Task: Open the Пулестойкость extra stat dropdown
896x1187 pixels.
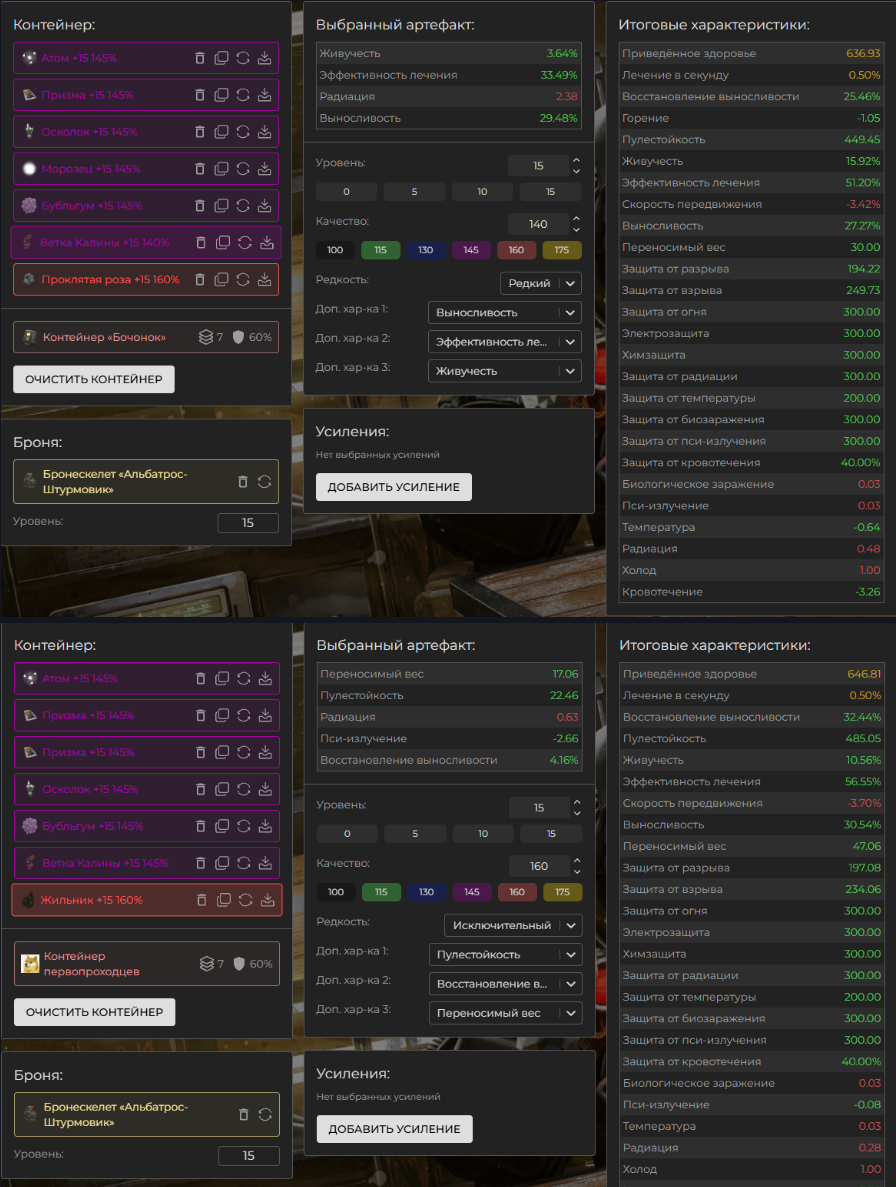Action: pyautogui.click(x=506, y=955)
